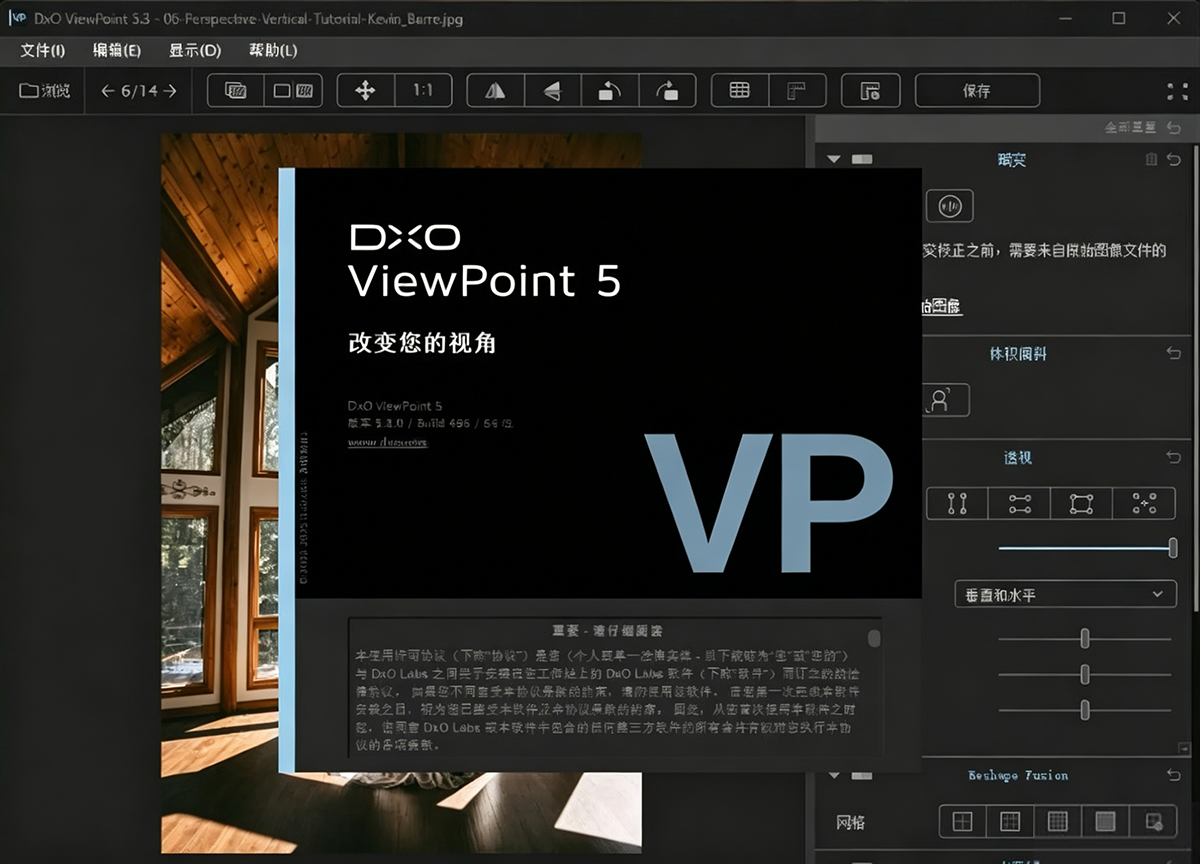
Task: Toggle grid overlay in toolbar
Action: (x=740, y=91)
